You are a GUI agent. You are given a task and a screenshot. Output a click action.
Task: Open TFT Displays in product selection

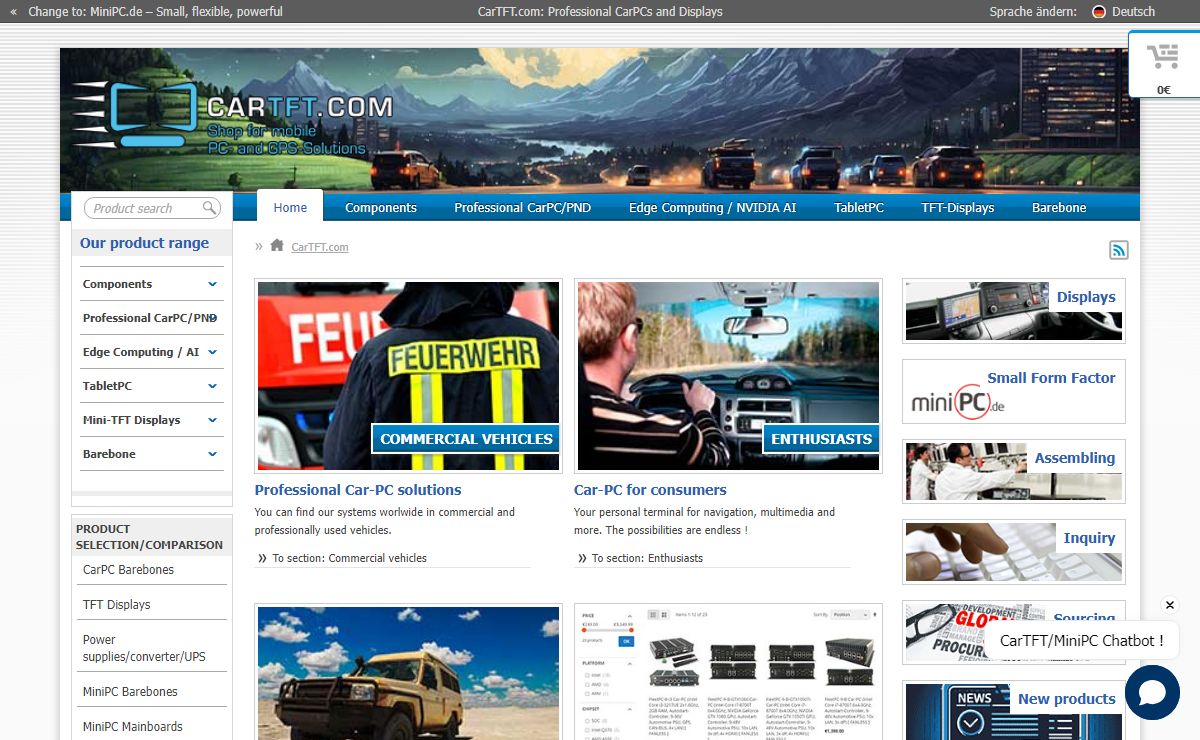(x=116, y=605)
